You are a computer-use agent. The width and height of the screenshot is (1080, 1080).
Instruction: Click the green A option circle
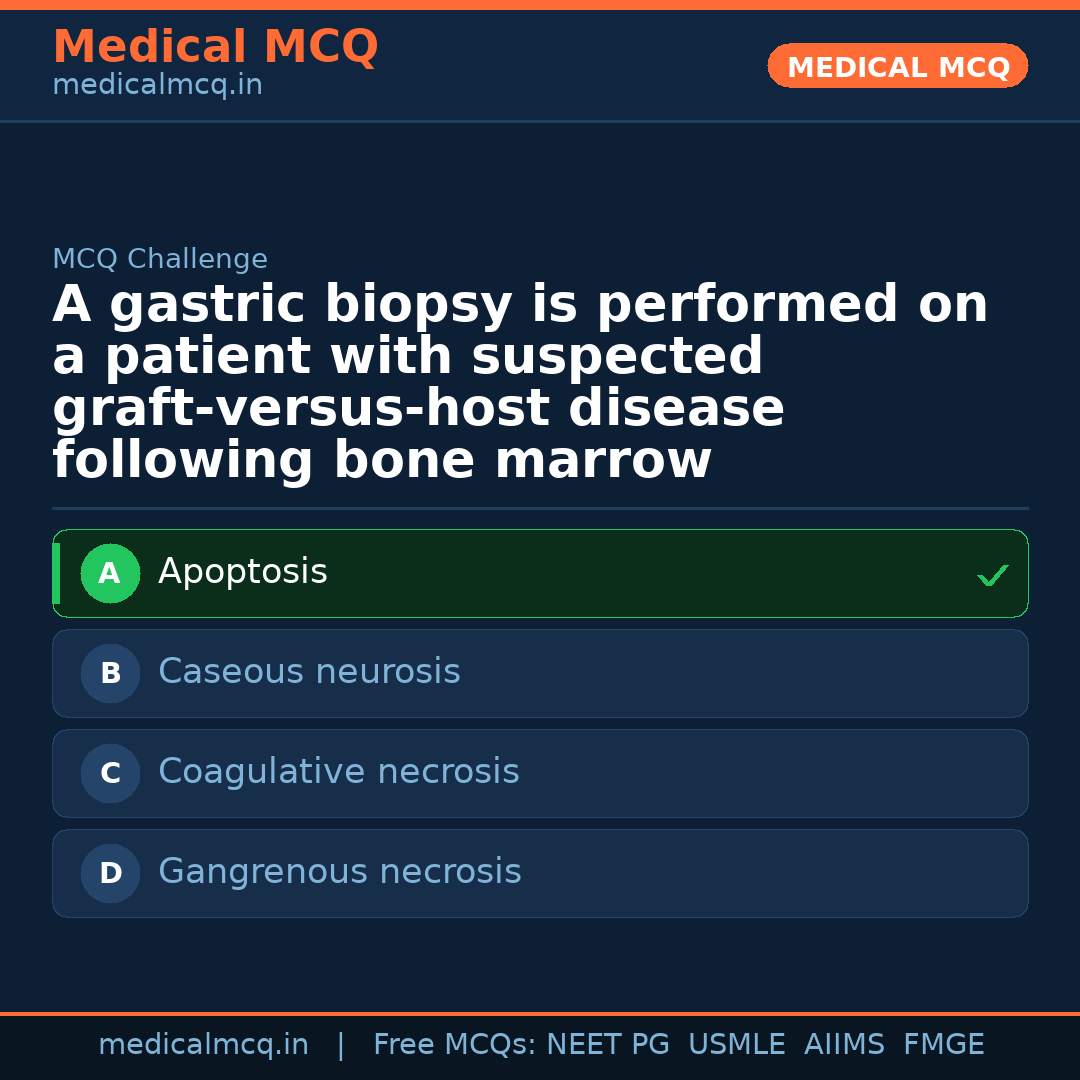[110, 574]
